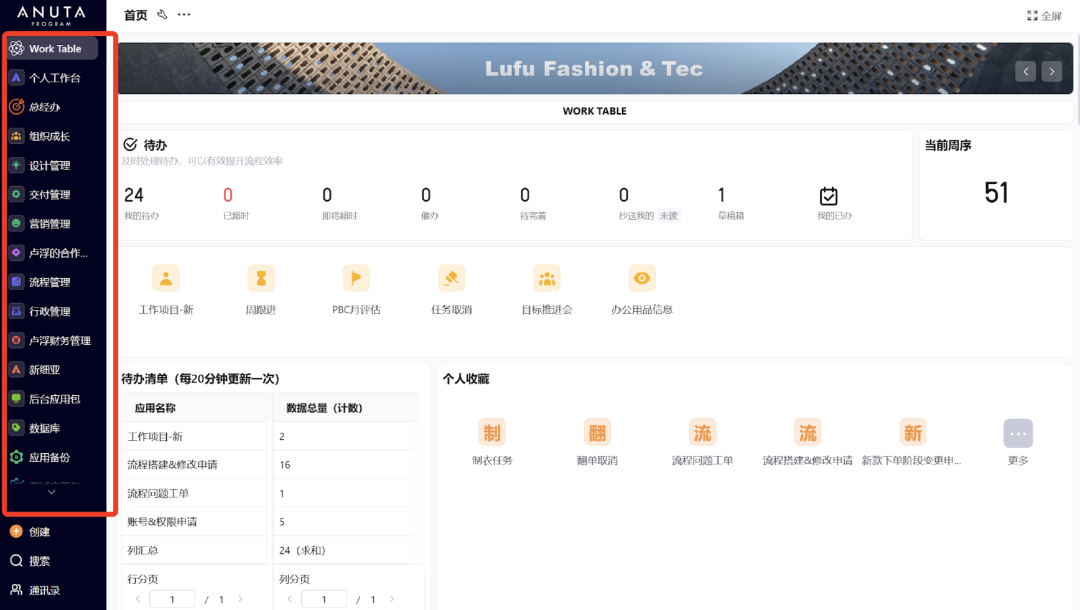Screen dimensions: 1080x610
Task: Open the 通讯录 contacts icon
Action: [17, 590]
